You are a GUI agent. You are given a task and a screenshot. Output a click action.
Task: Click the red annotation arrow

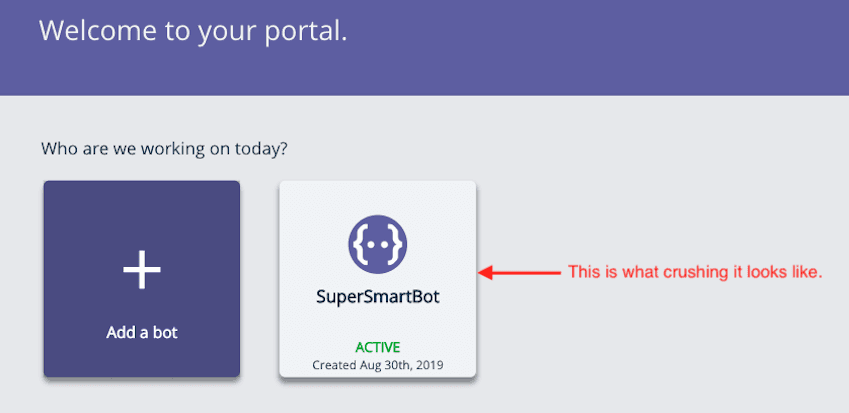tap(520, 272)
